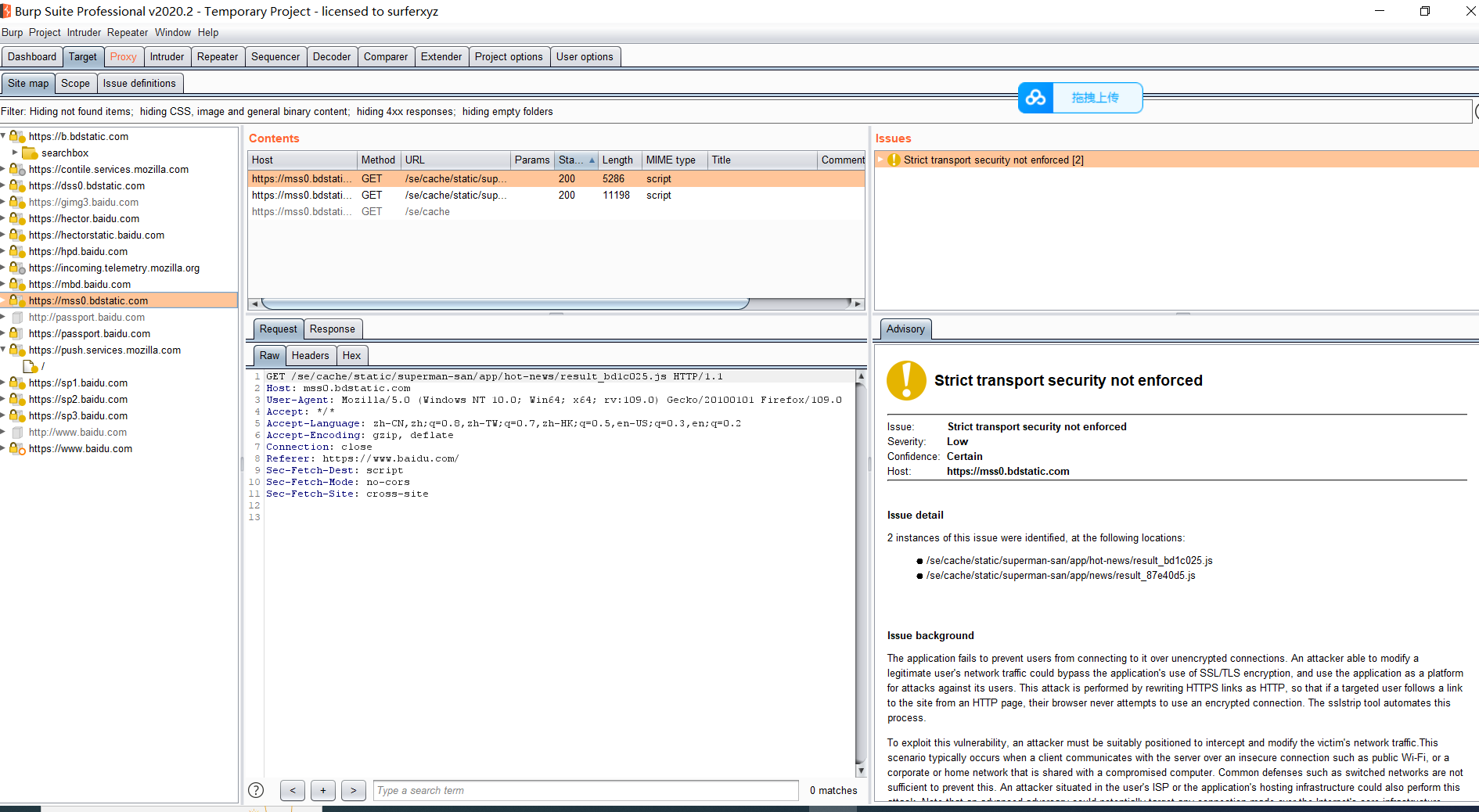Click the next match button
The height and width of the screenshot is (812, 1479).
(x=353, y=790)
